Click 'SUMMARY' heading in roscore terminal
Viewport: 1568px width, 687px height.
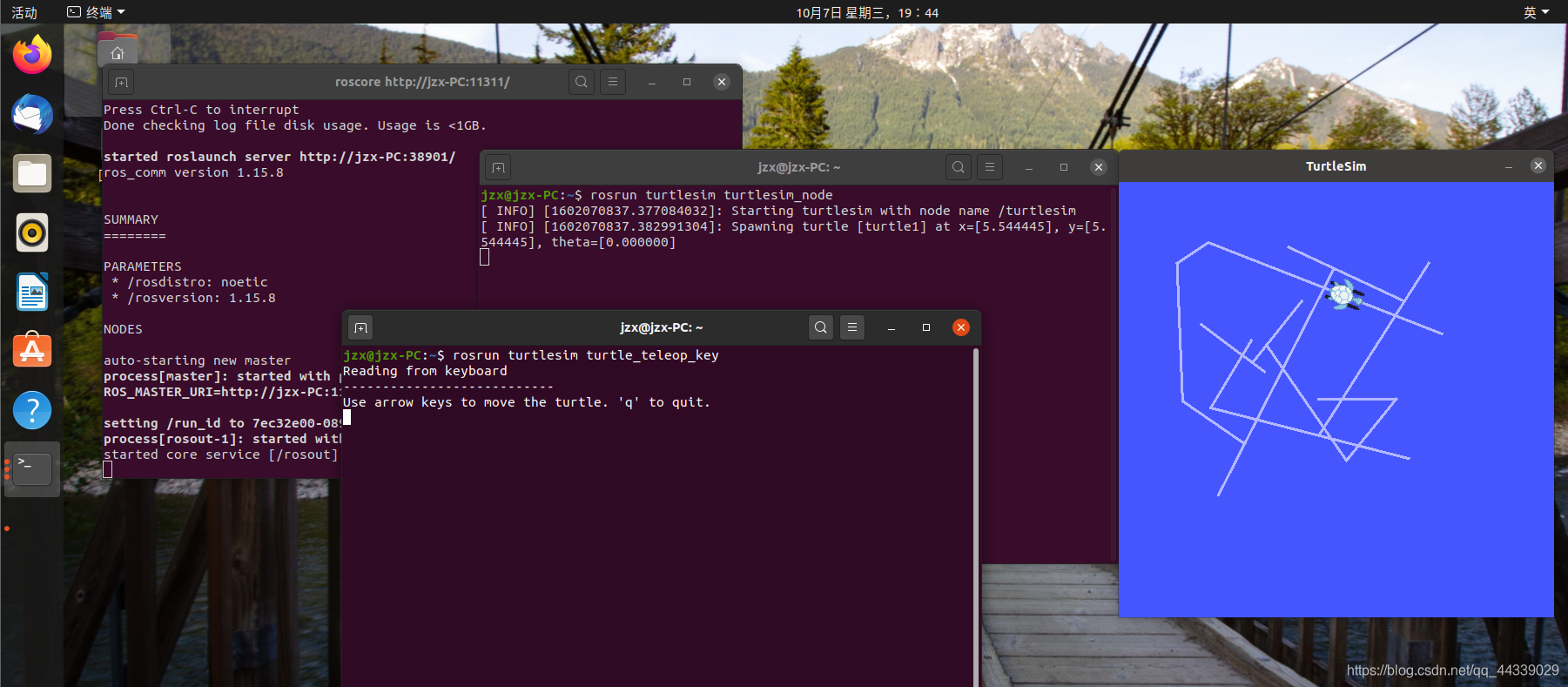[x=131, y=219]
